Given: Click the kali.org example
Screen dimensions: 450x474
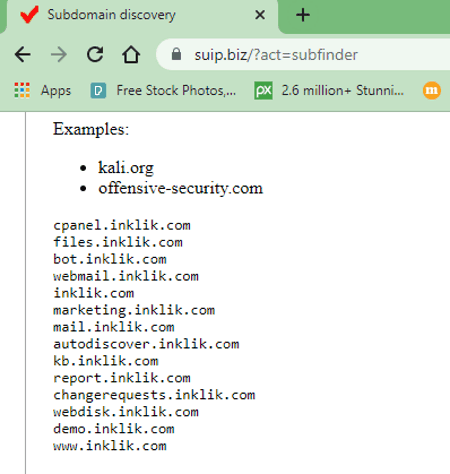Looking at the screenshot, I should 126,167.
